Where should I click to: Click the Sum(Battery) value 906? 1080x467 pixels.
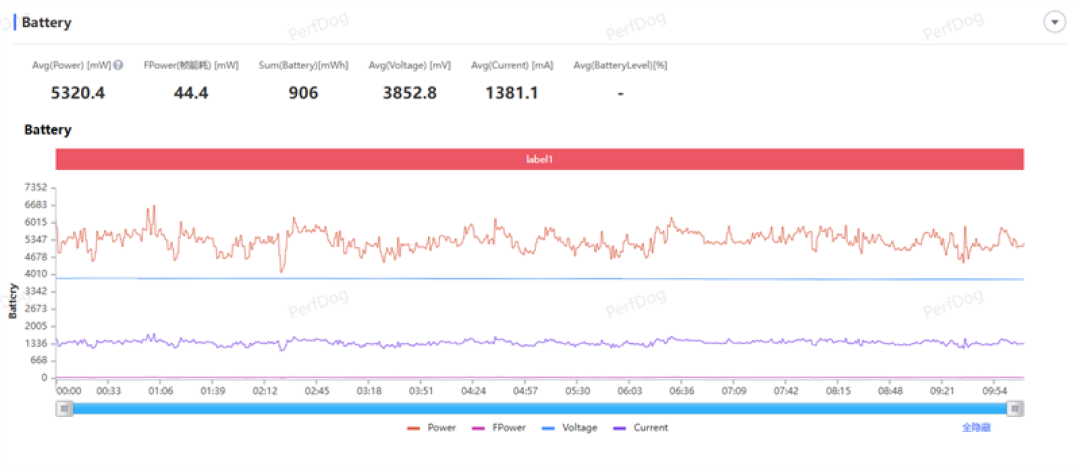coord(303,93)
